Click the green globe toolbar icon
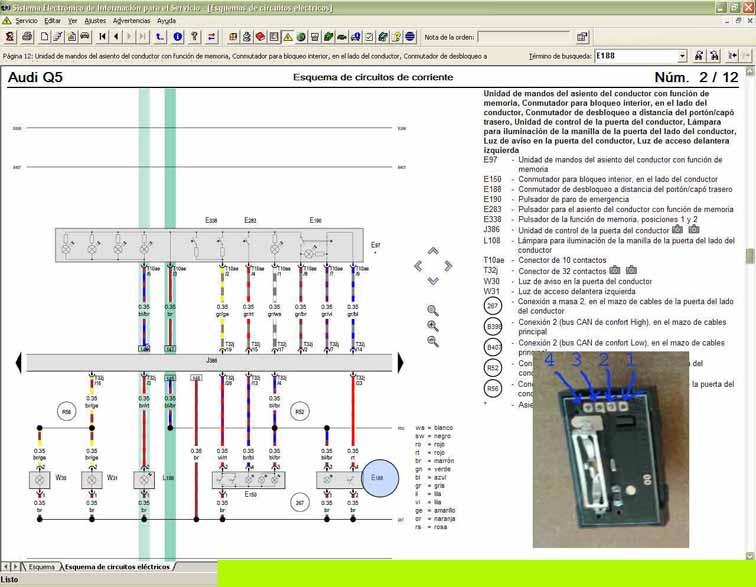The width and height of the screenshot is (756, 587). click(301, 37)
